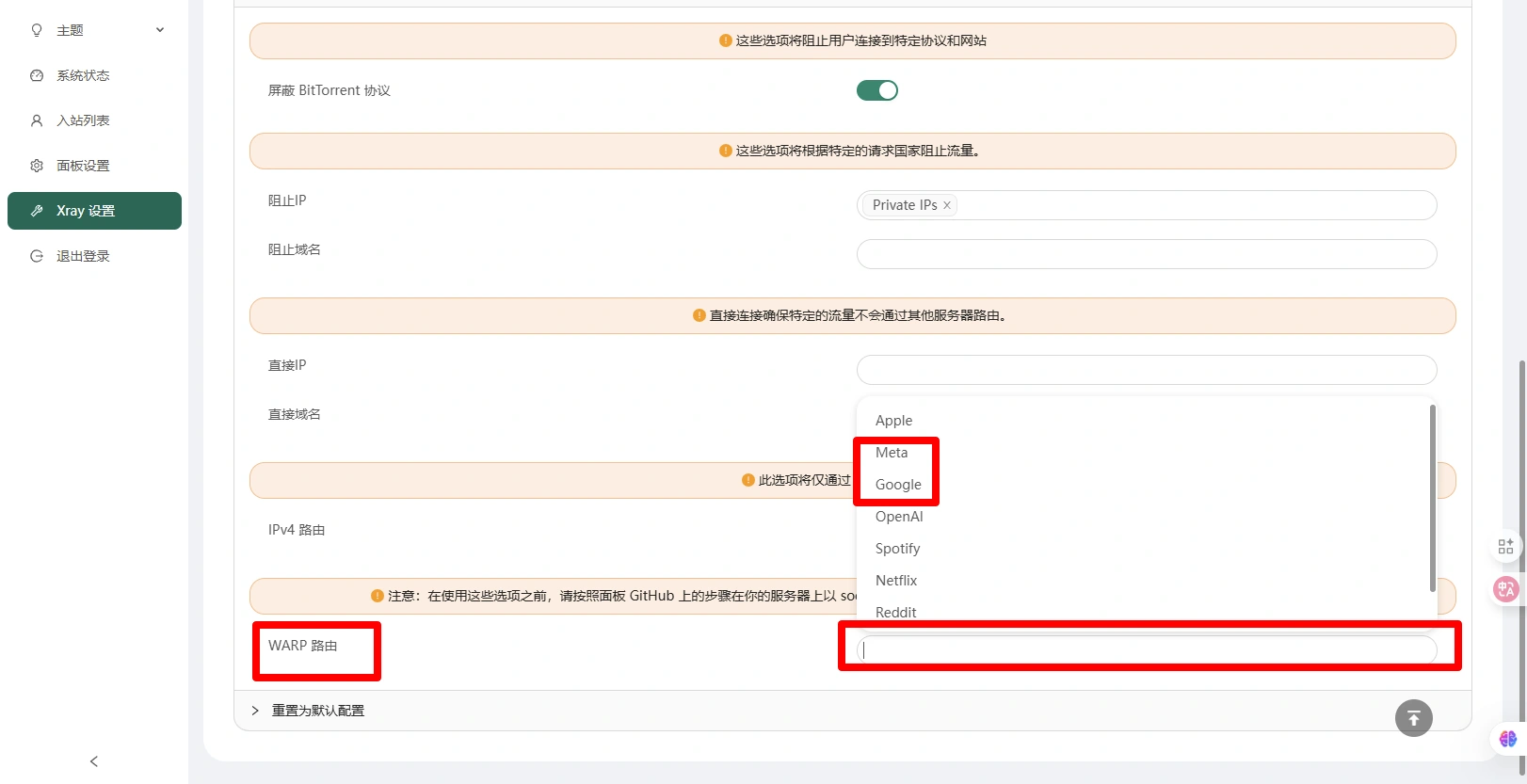Toggle the 屏蔽 BitTorrent 协议 switch
The height and width of the screenshot is (784, 1527).
click(x=876, y=90)
